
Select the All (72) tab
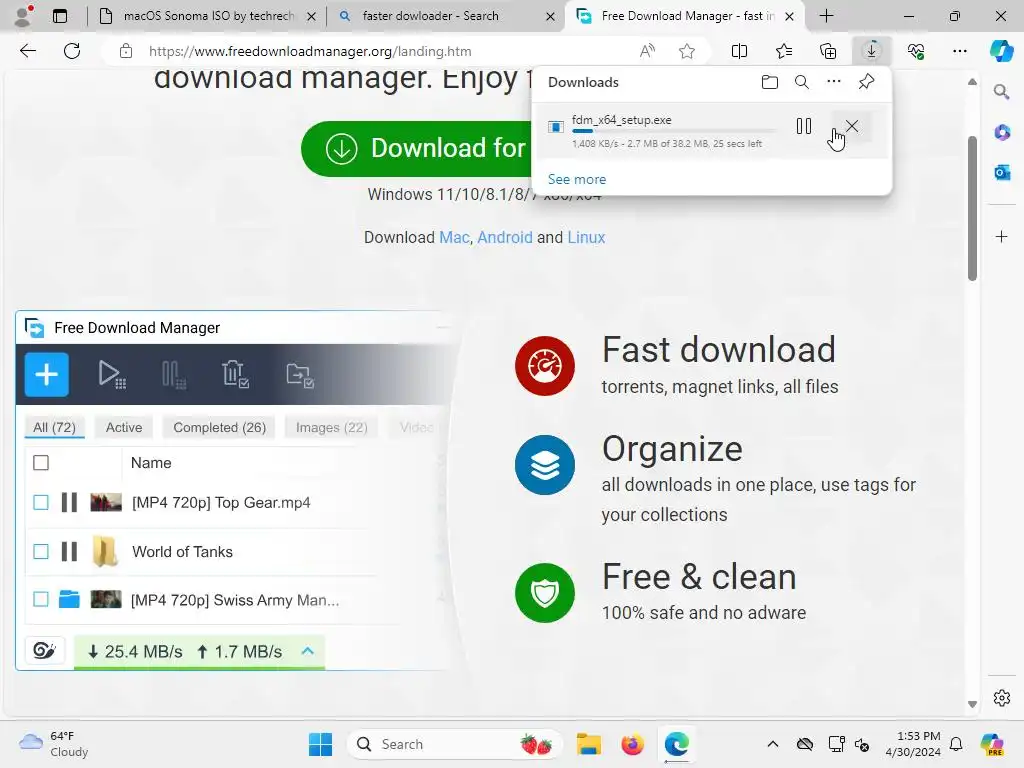point(55,427)
